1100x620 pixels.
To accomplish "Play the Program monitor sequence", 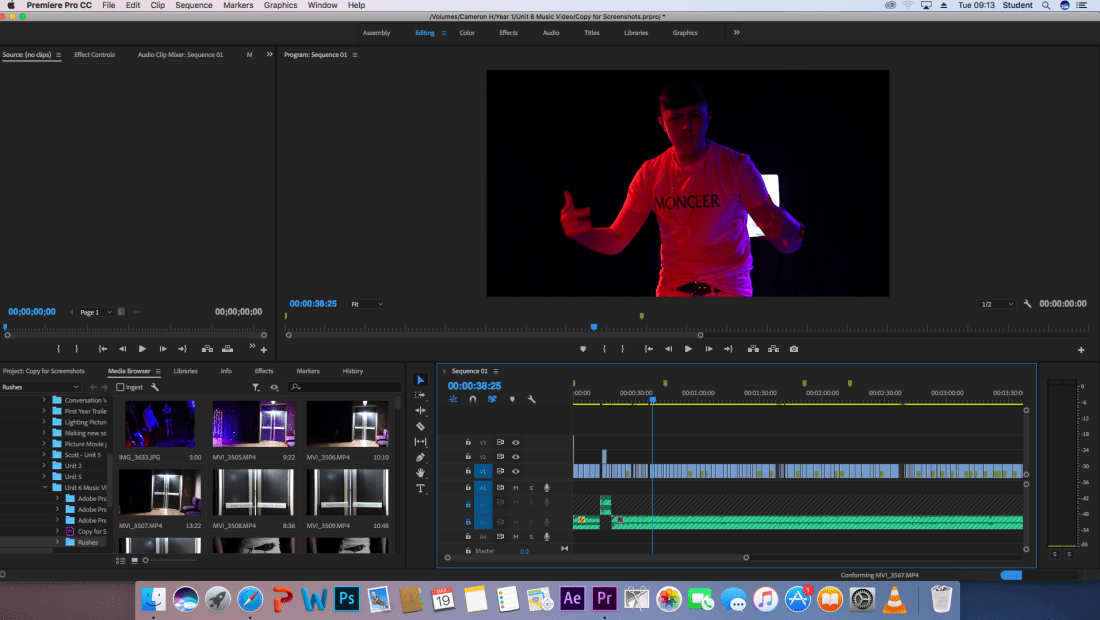I will coord(688,349).
